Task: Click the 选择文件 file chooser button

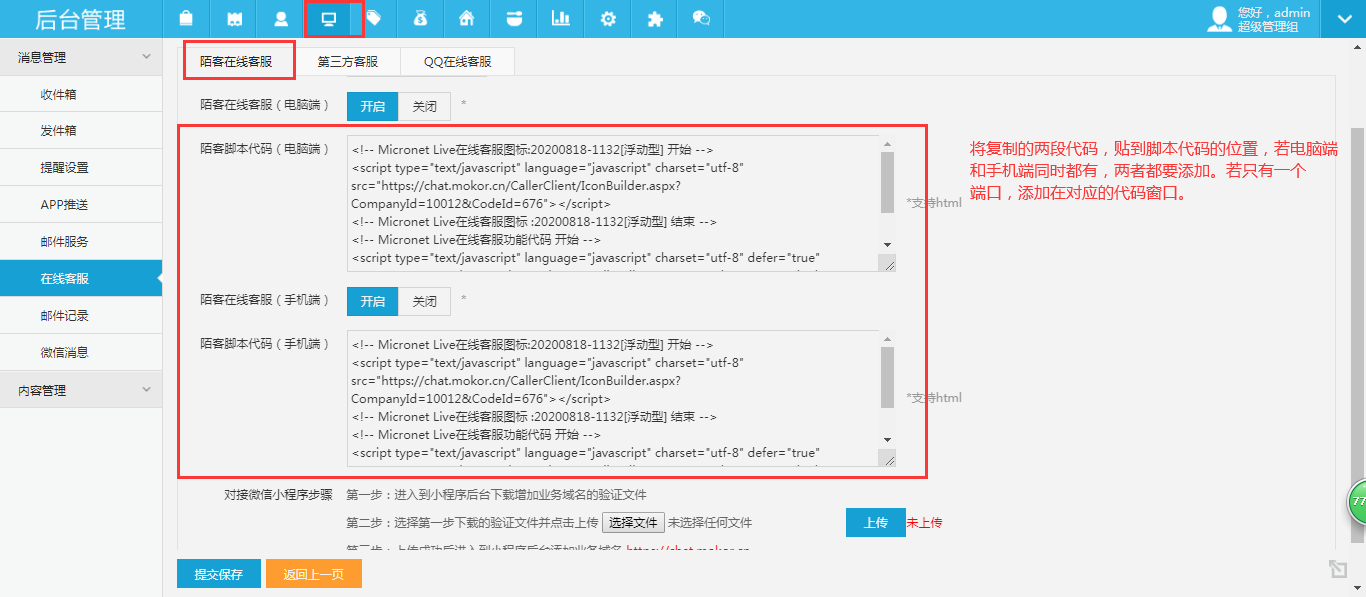Action: click(633, 522)
